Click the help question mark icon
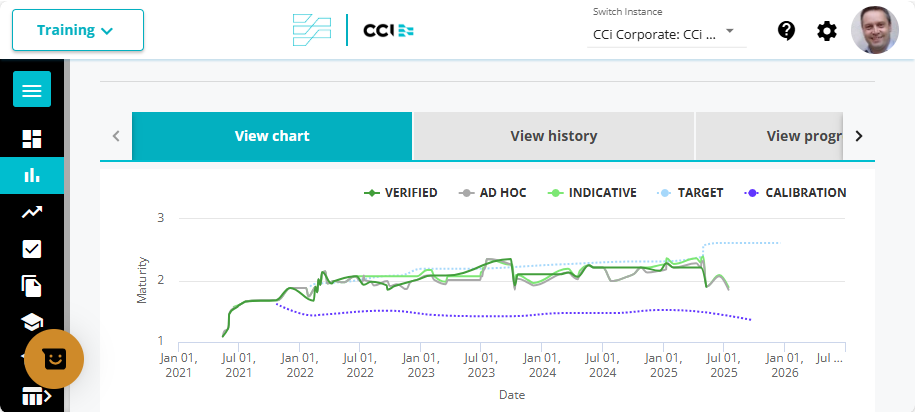The image size is (915, 412). 786,30
